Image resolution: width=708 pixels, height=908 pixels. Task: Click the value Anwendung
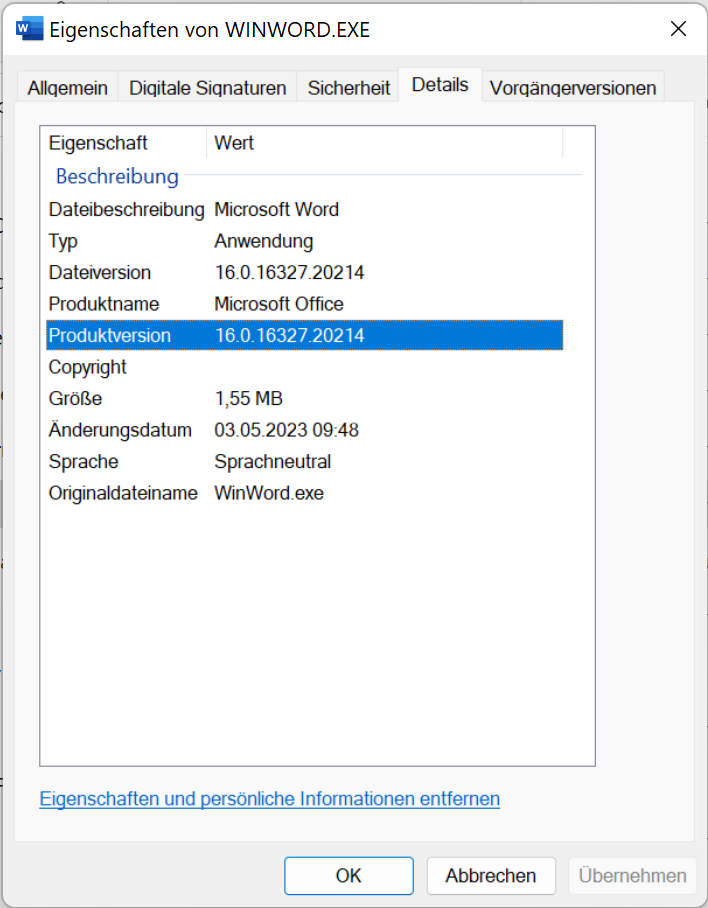click(x=263, y=241)
